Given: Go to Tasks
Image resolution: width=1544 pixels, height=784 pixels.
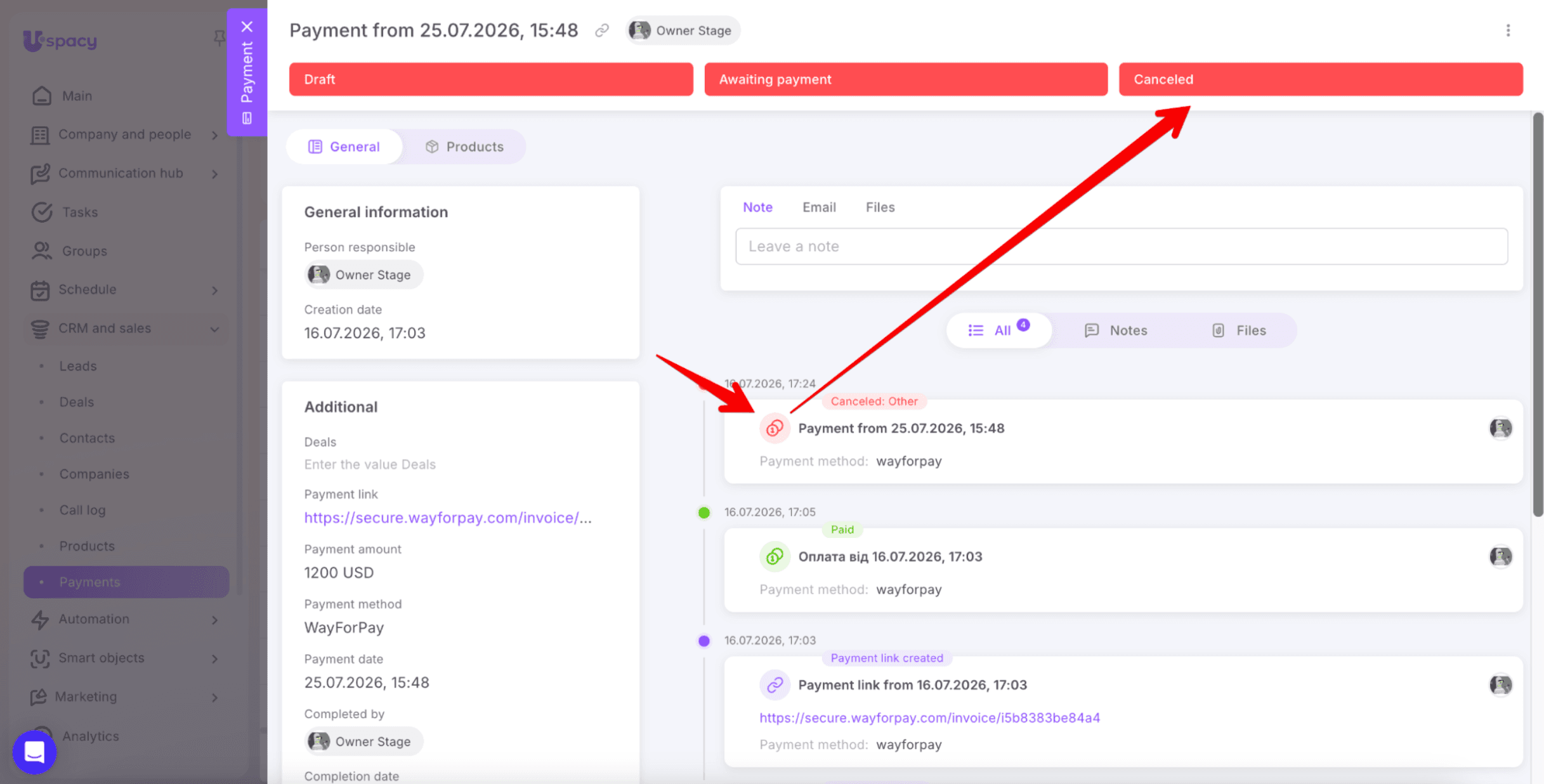Looking at the screenshot, I should (x=80, y=212).
